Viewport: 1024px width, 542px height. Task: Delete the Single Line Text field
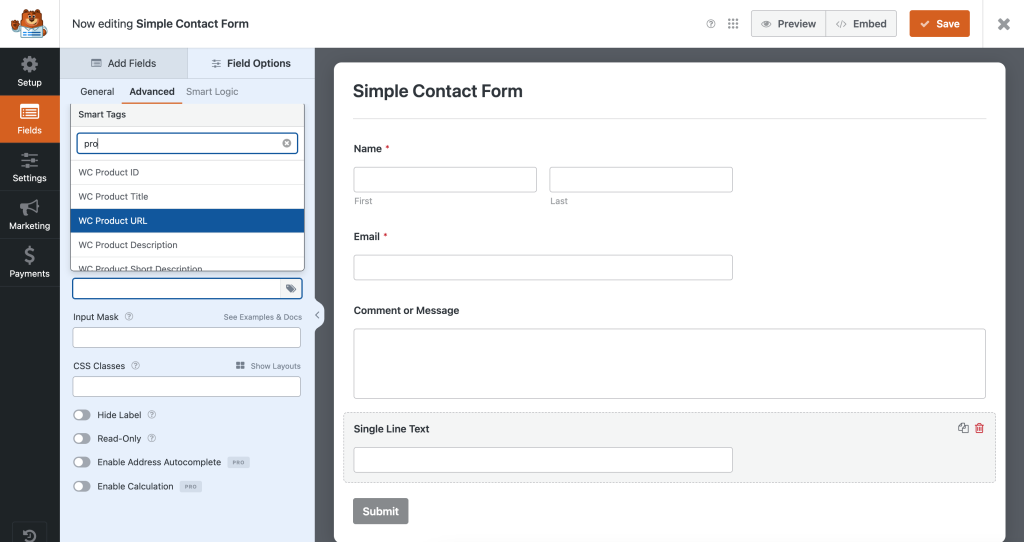point(979,428)
